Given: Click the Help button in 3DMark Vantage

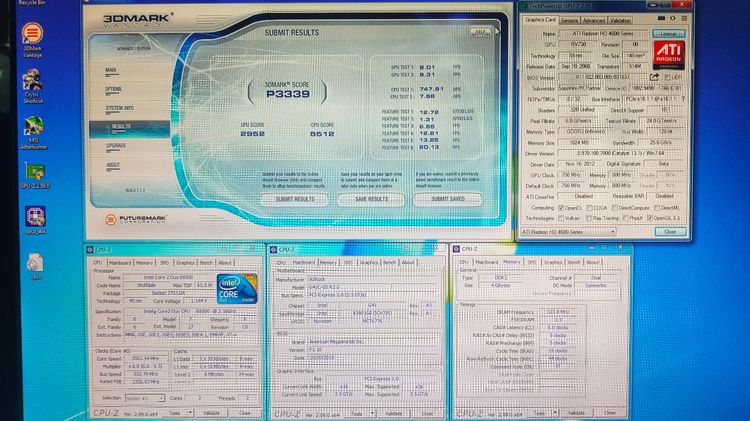Looking at the screenshot, I should coord(480,32).
